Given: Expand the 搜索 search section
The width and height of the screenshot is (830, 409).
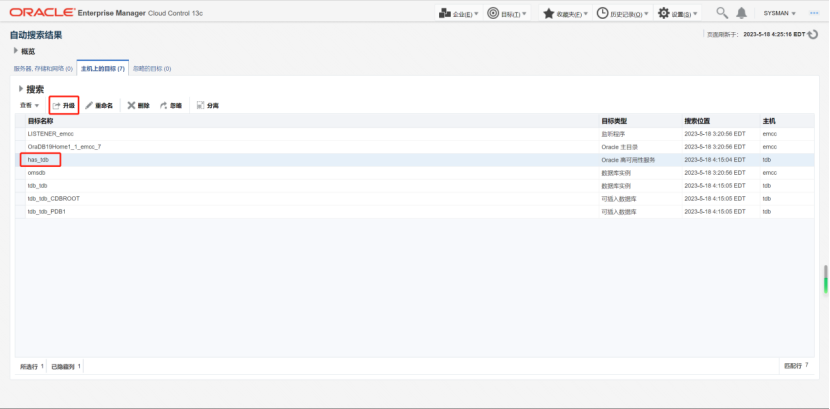Looking at the screenshot, I should tap(21, 88).
